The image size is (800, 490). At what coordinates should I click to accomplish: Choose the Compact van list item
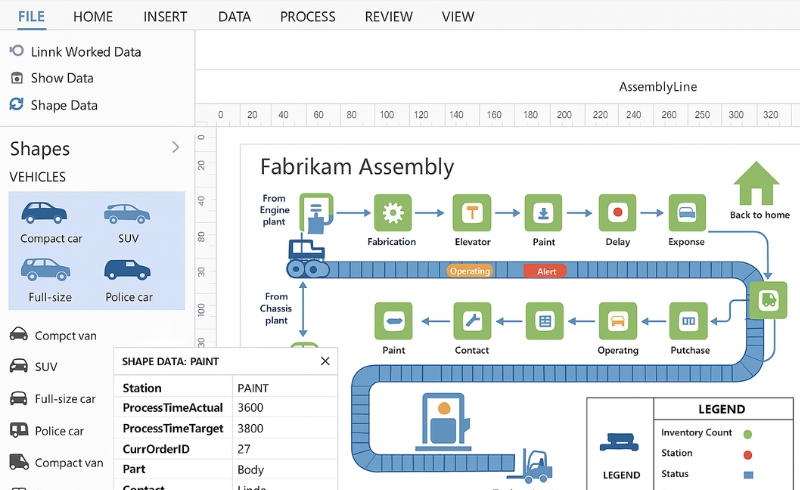[x=56, y=462]
